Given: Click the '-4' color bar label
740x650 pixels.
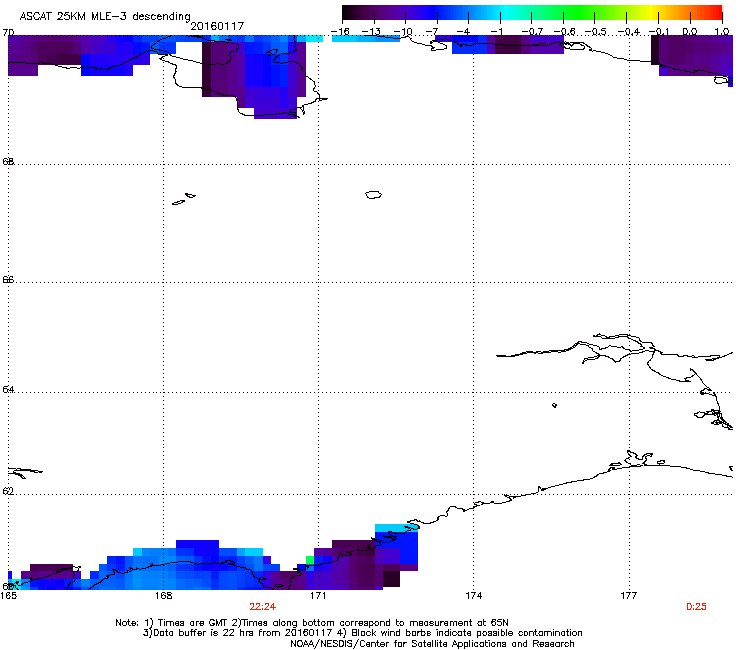Looking at the screenshot, I should click(x=463, y=32).
